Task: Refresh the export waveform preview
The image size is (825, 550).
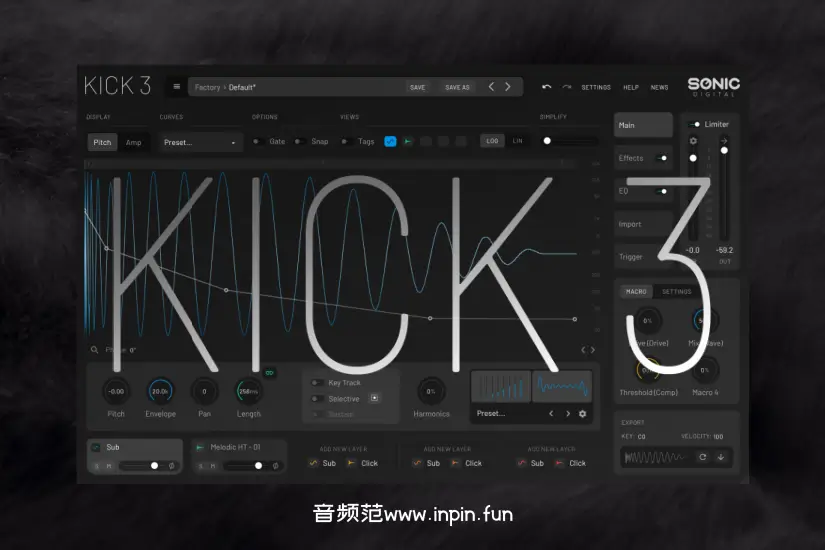Action: click(702, 457)
